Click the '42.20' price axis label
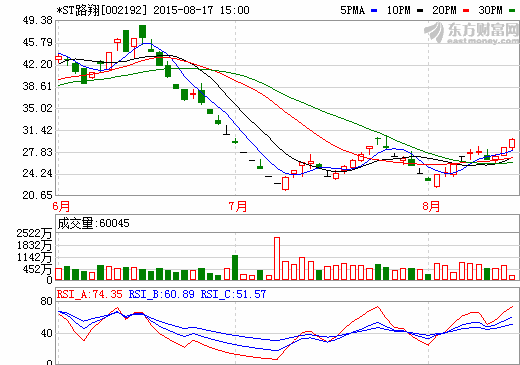This screenshot has width=520, height=365. pyautogui.click(x=37, y=64)
